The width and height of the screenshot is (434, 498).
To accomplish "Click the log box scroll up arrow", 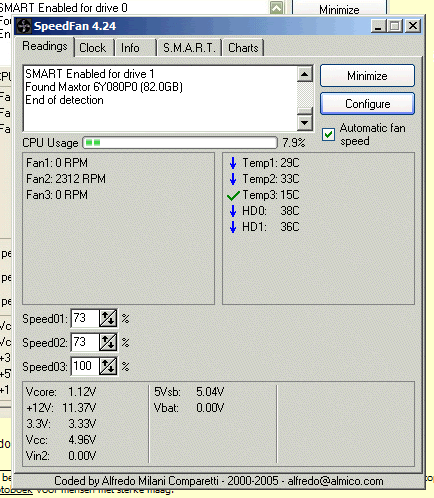I will point(305,74).
